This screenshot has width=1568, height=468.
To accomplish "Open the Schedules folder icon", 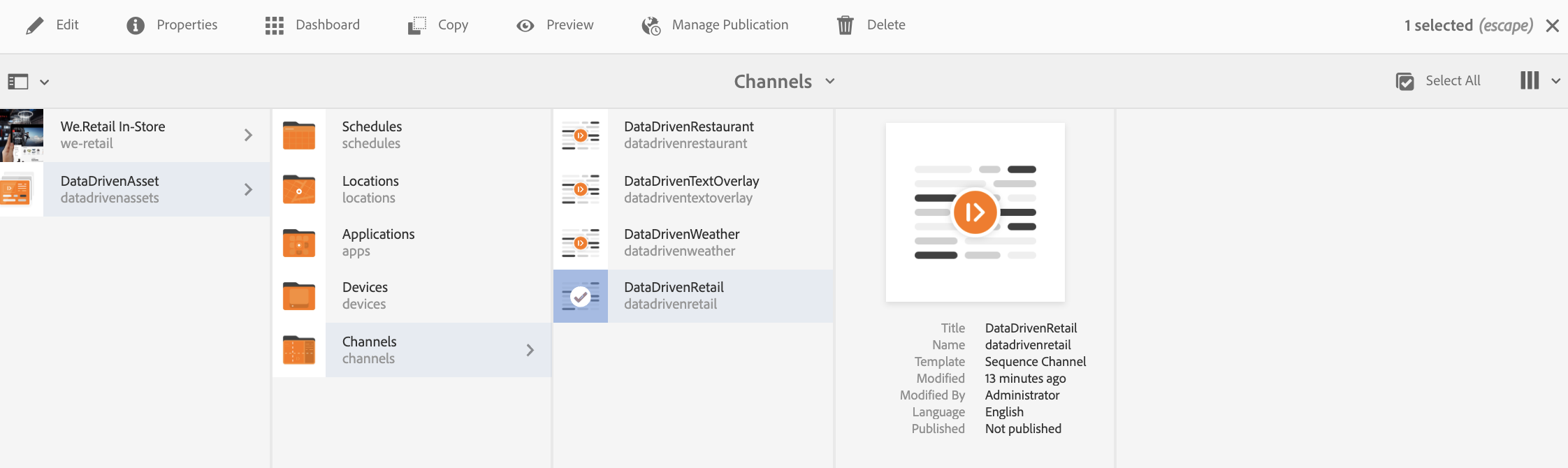I will coord(299,136).
